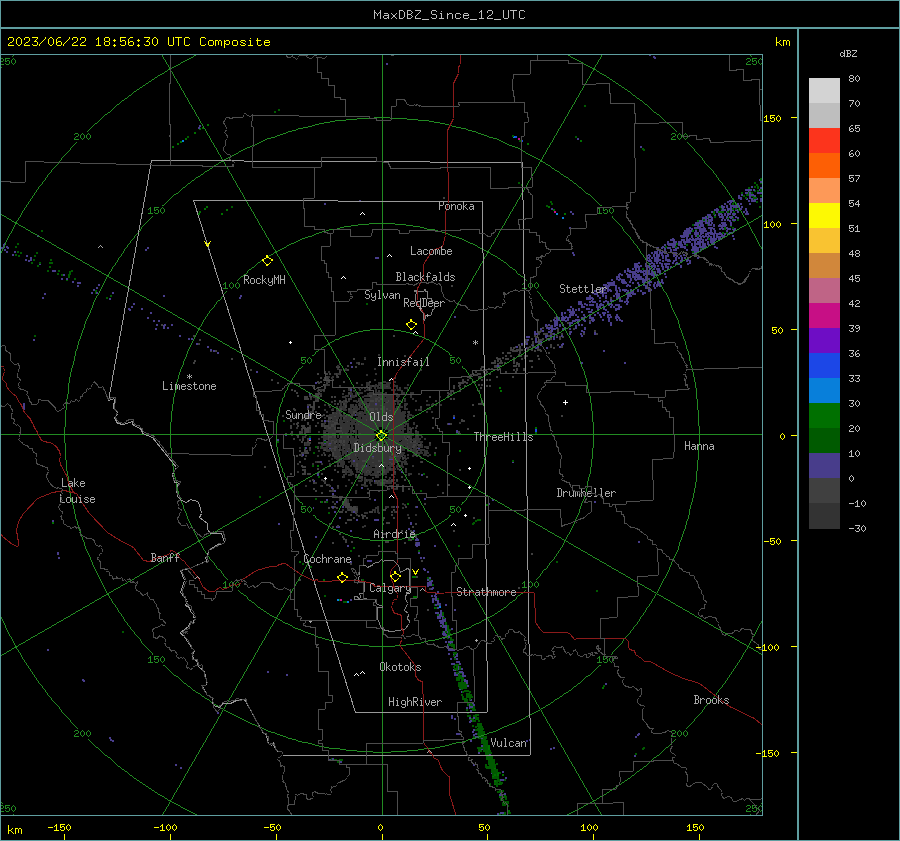Click the ThreeHills label
This screenshot has width=900, height=841.
tap(503, 437)
